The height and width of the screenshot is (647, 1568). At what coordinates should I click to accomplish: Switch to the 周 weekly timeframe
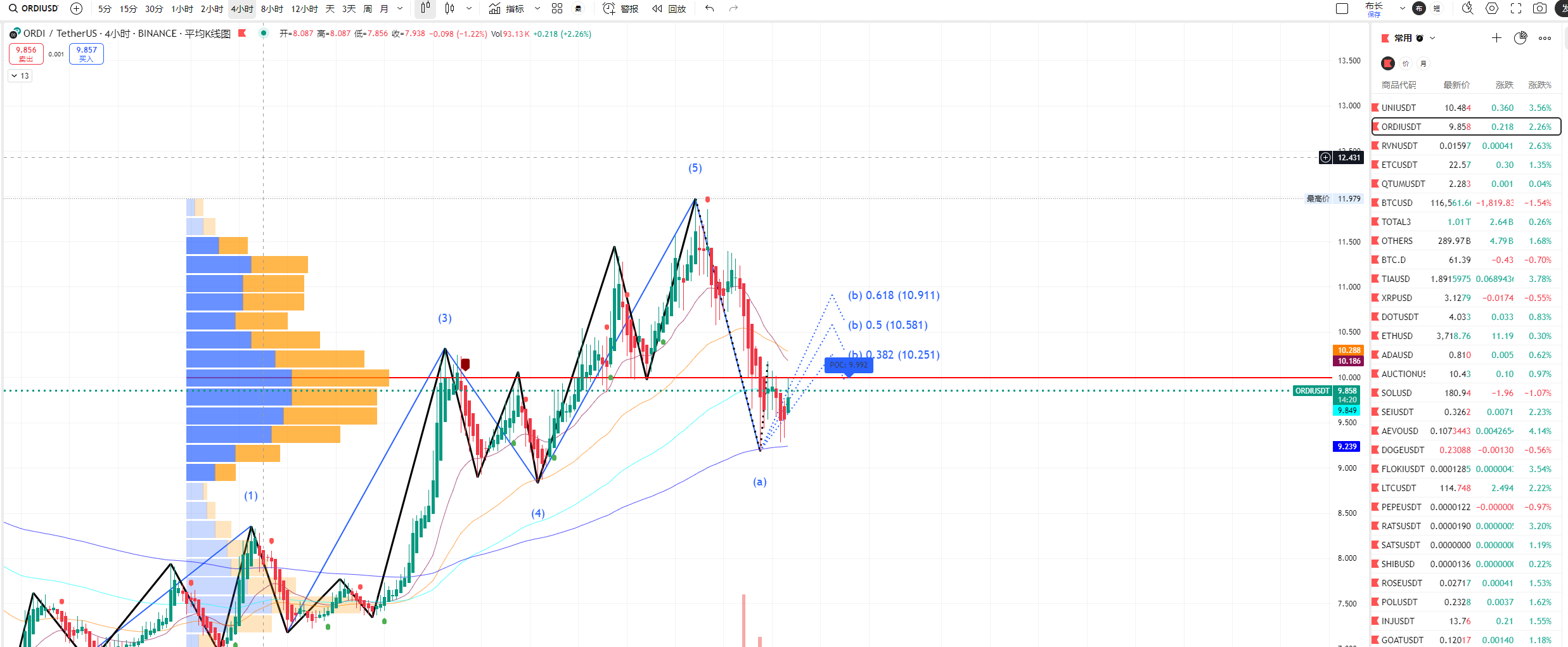[x=368, y=8]
